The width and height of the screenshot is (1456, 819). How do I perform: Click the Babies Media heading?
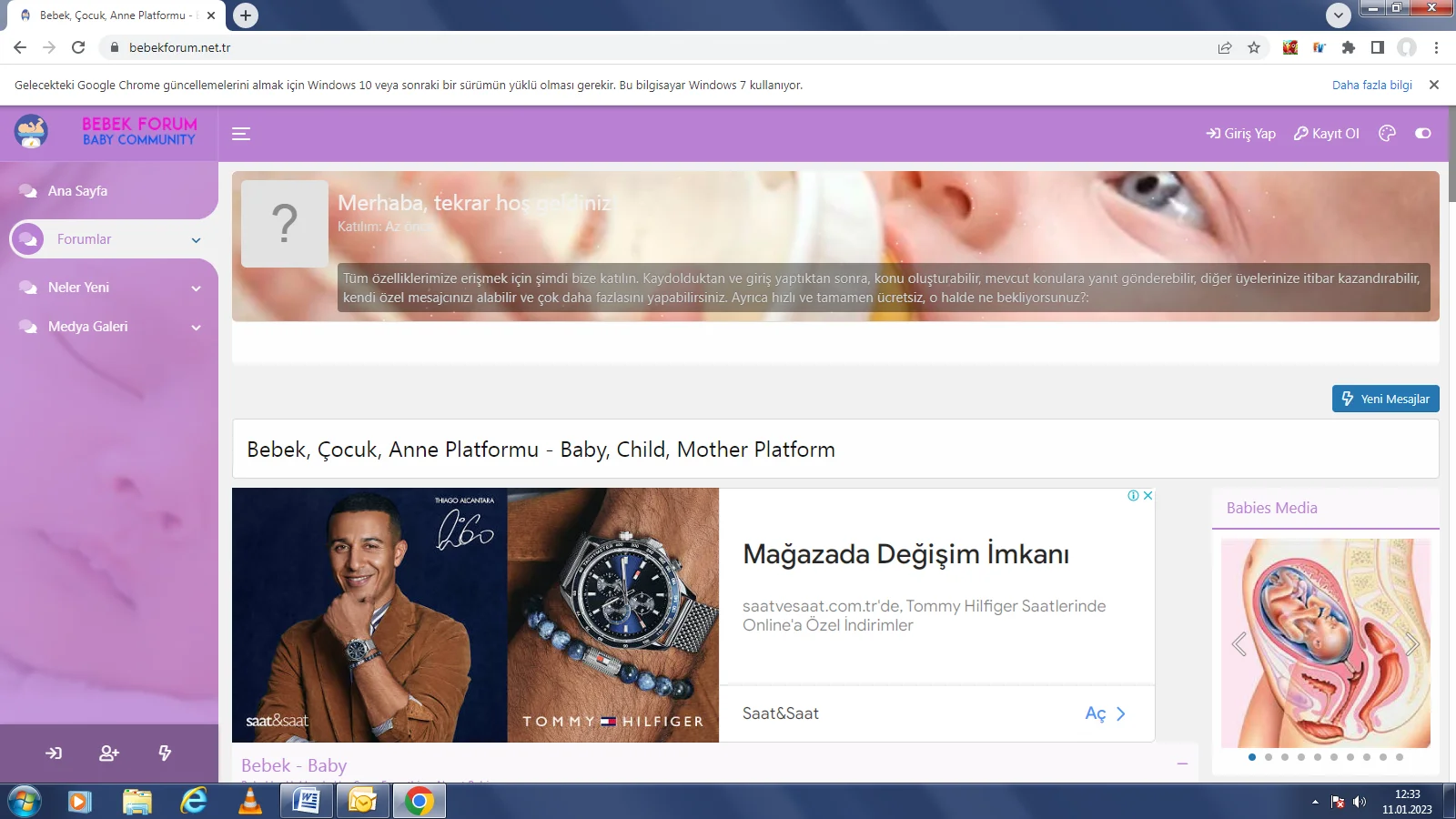pyautogui.click(x=1271, y=508)
